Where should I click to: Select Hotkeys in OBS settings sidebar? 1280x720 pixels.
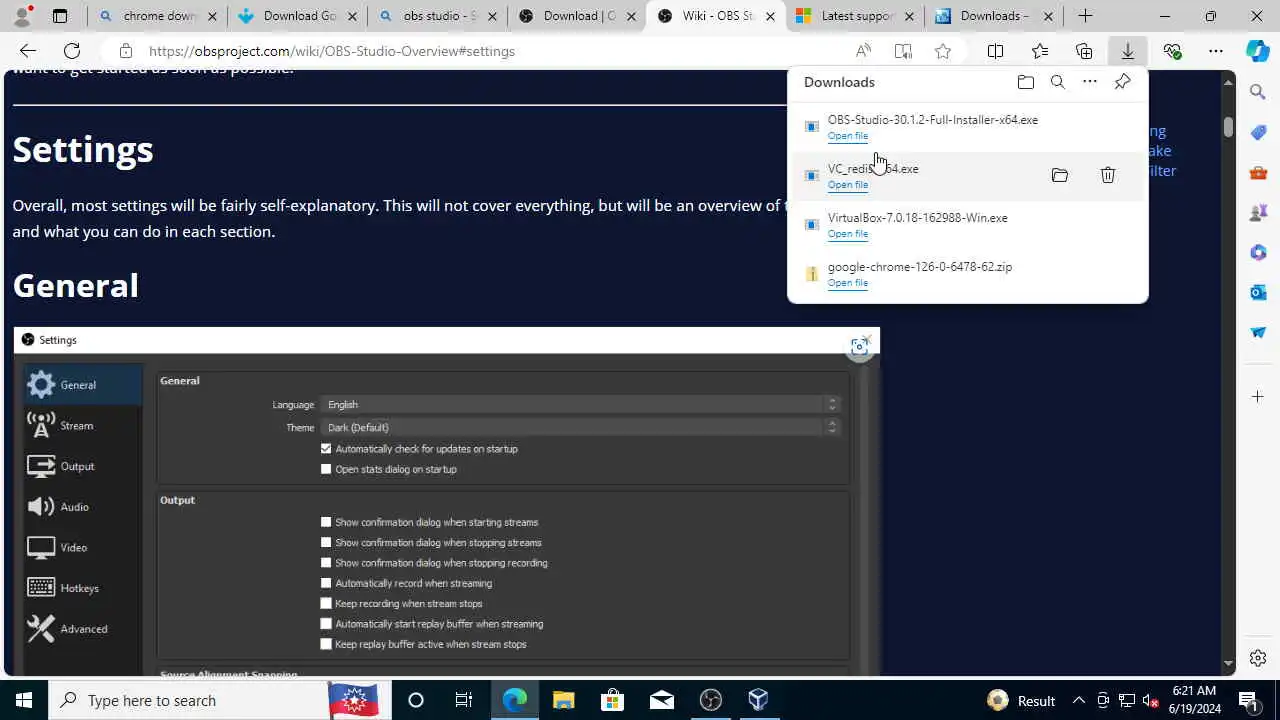point(83,588)
